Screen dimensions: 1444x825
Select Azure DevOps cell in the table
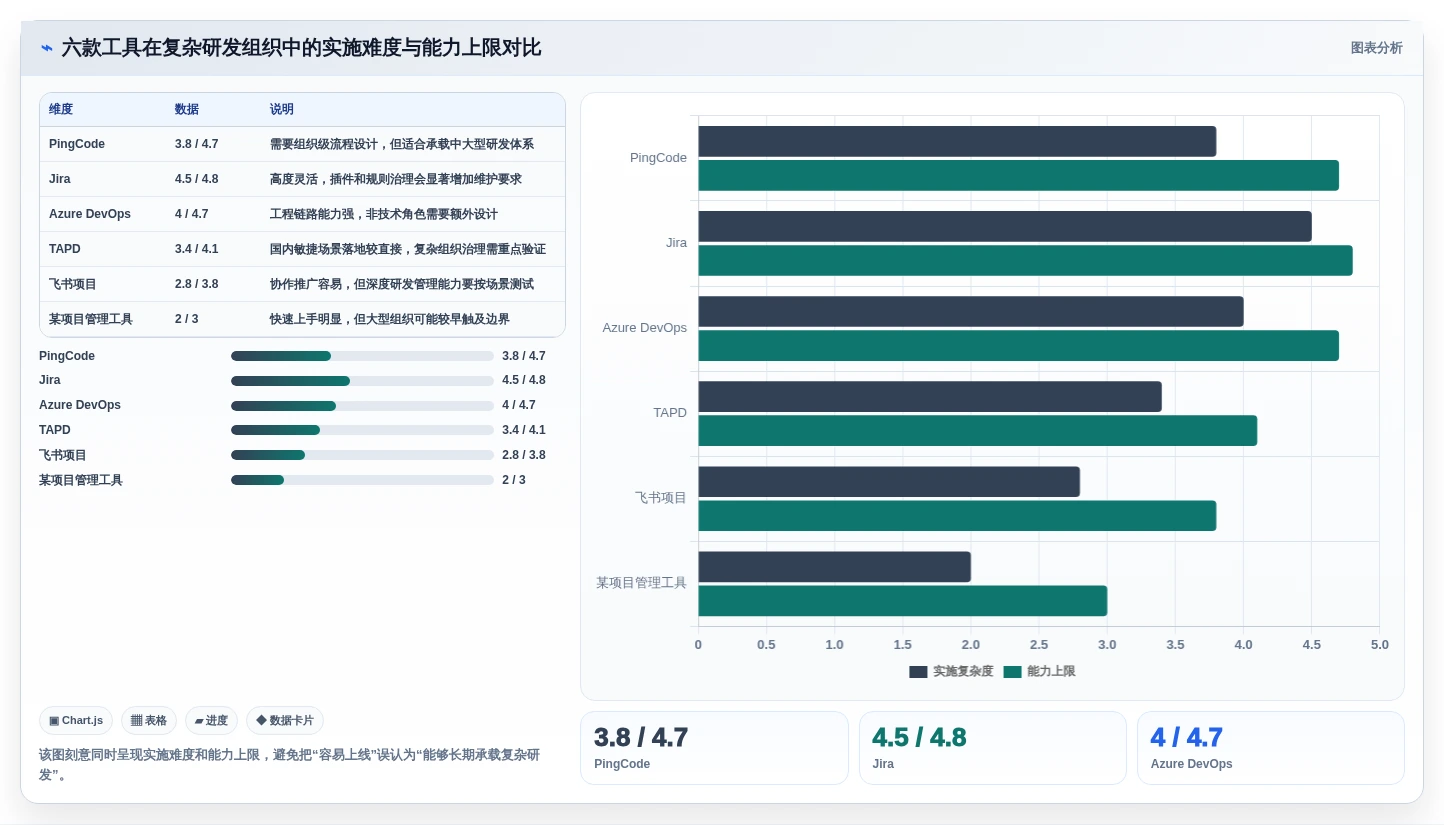point(90,214)
